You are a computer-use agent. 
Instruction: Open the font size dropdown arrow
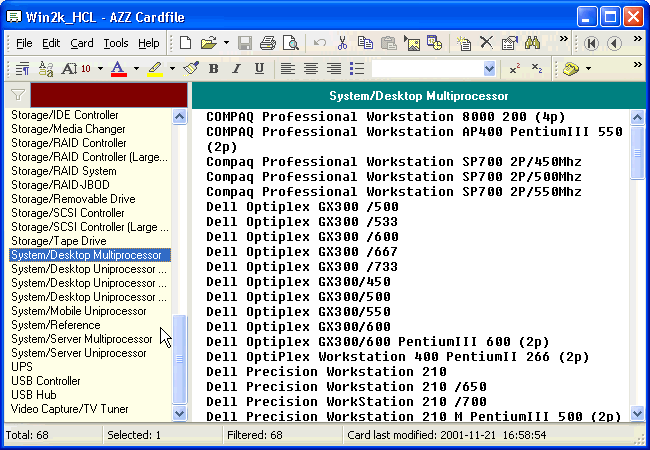click(100, 69)
